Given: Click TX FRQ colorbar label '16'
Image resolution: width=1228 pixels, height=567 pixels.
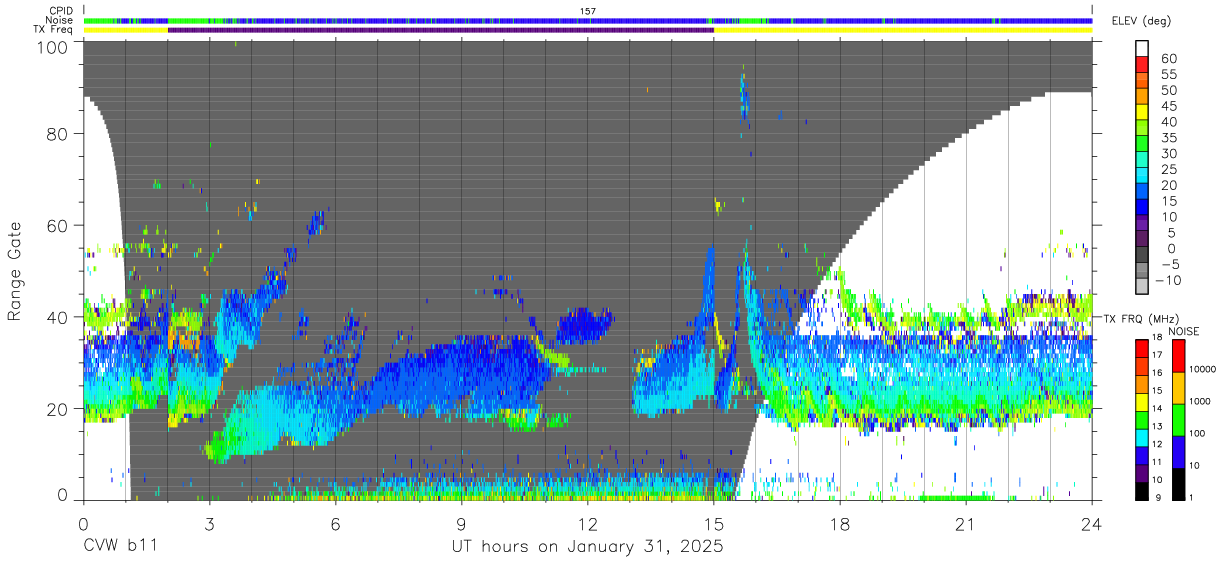Looking at the screenshot, I should point(1157,373).
